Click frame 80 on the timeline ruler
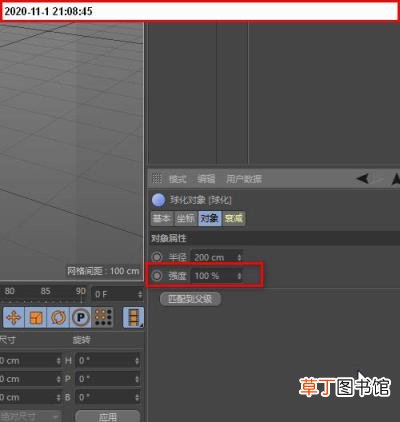The image size is (400, 422). 9,291
